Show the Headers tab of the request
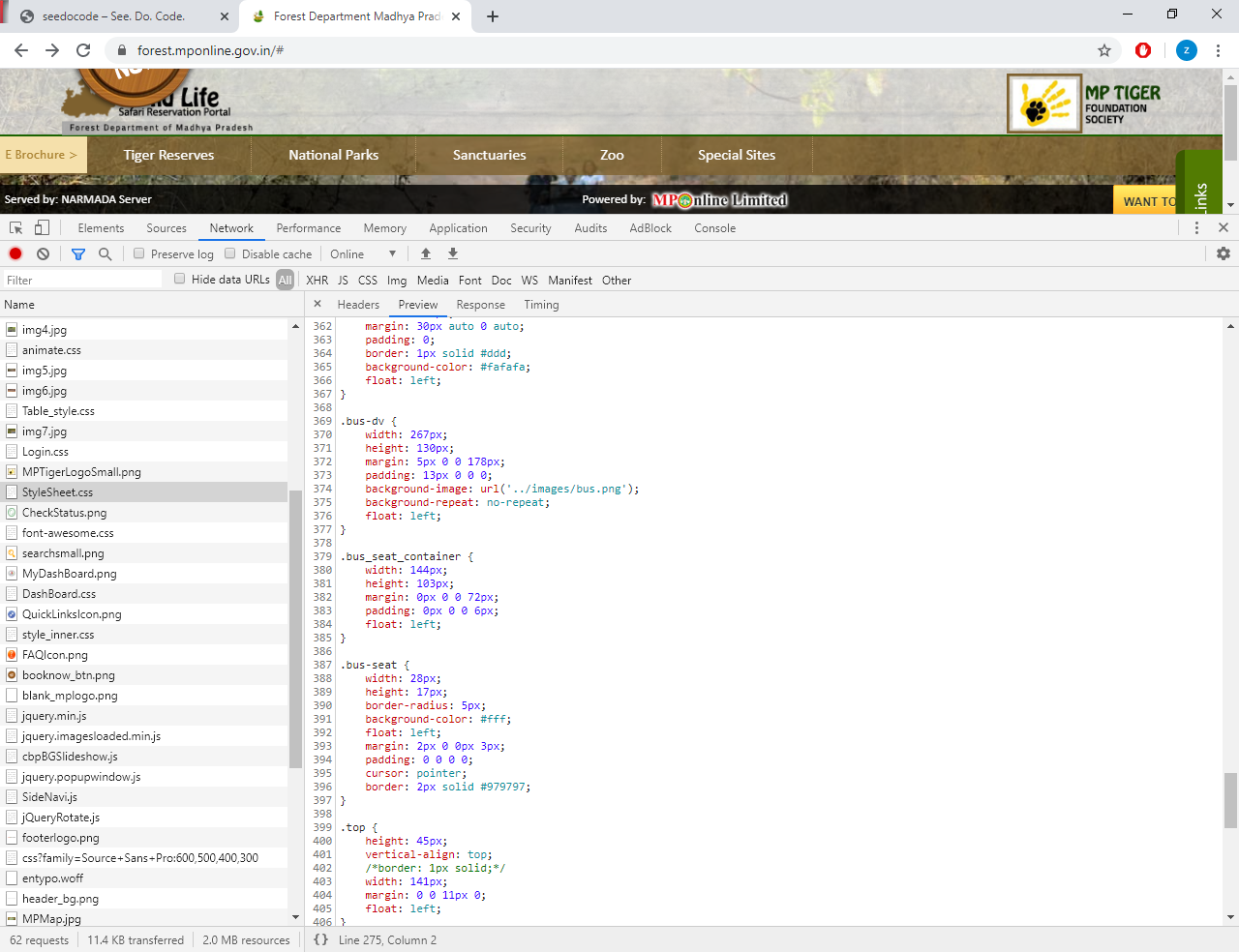 tap(358, 305)
